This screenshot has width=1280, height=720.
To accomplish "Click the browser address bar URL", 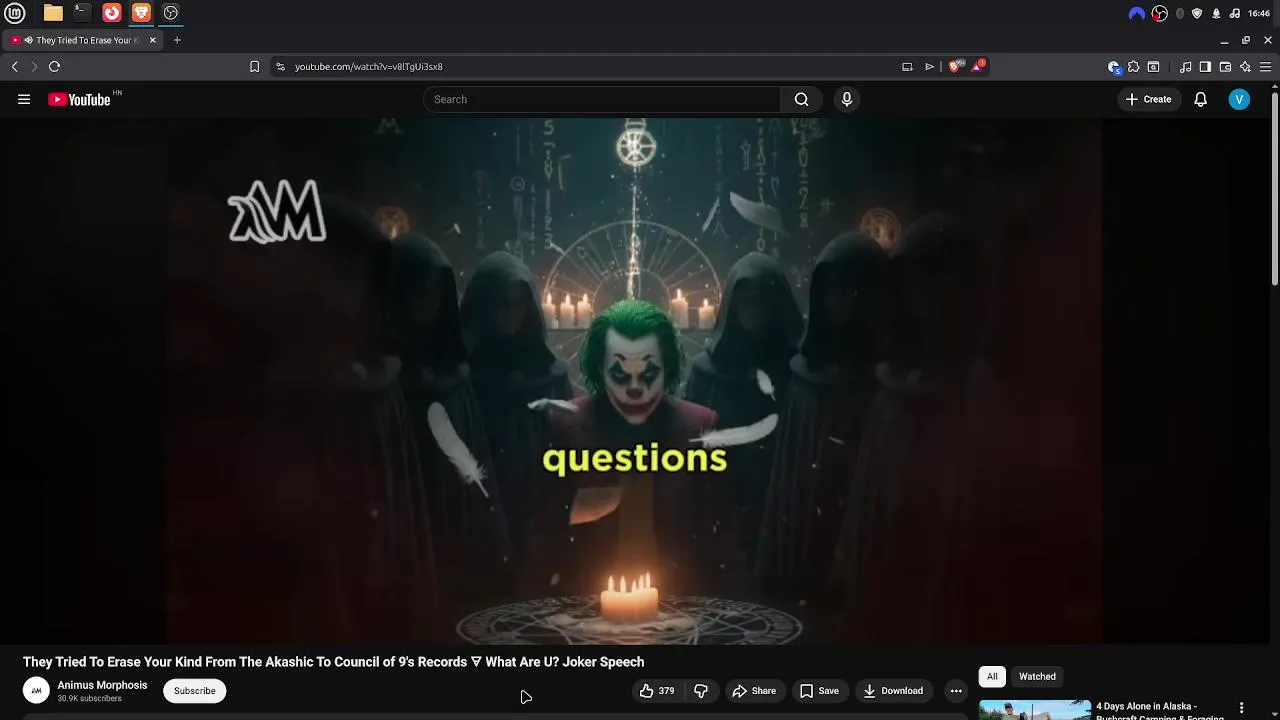I will click(x=368, y=67).
